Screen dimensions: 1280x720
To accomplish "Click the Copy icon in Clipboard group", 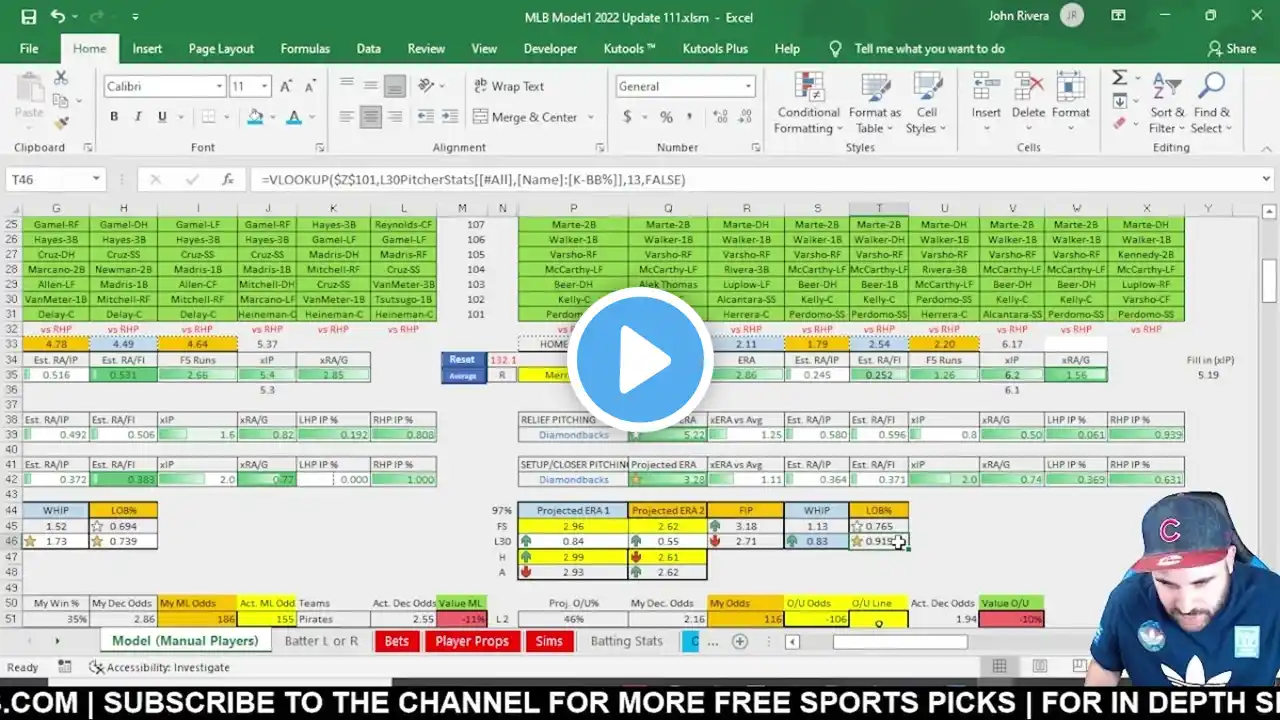I will (x=61, y=100).
